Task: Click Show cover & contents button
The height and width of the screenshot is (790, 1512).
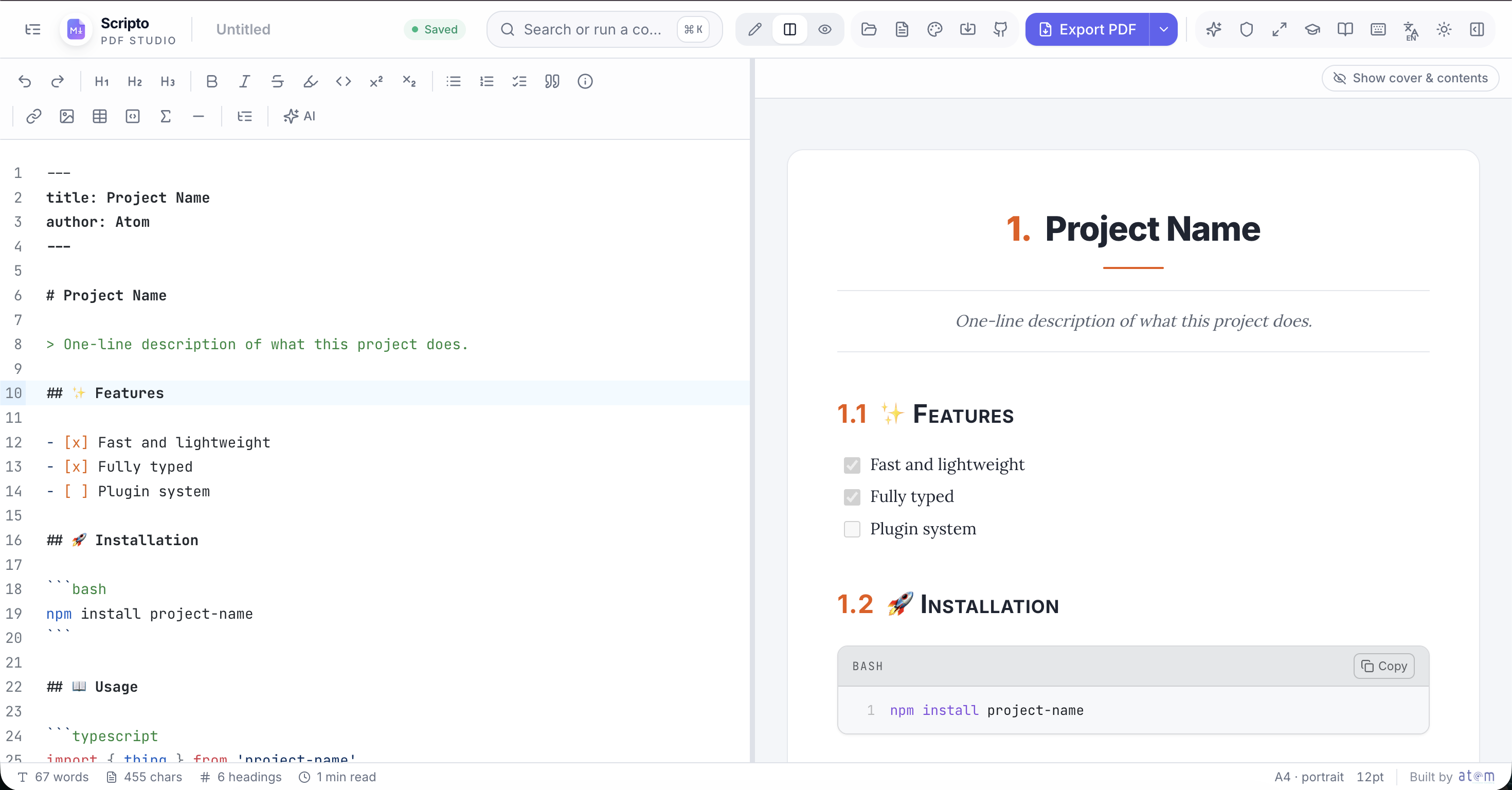Action: click(1411, 78)
